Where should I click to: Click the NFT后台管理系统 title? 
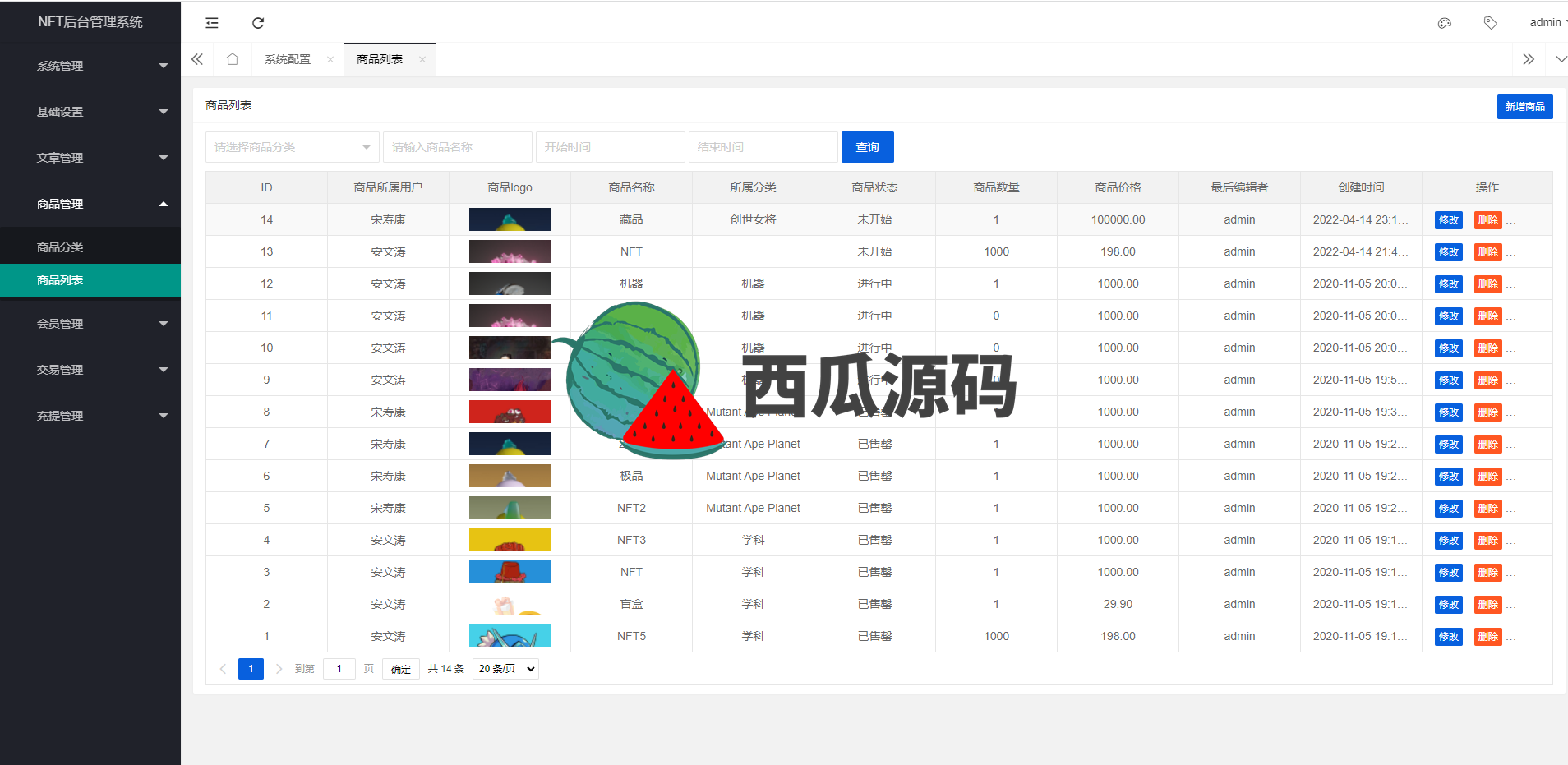tap(90, 22)
